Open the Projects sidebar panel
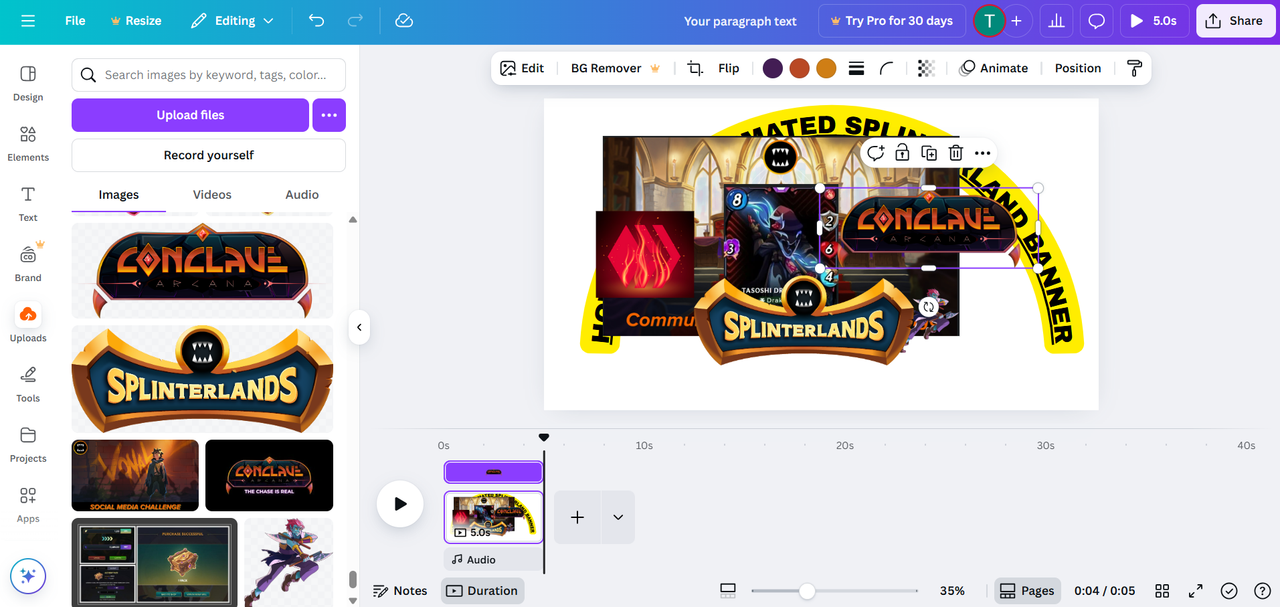The width and height of the screenshot is (1280, 607). pos(28,444)
